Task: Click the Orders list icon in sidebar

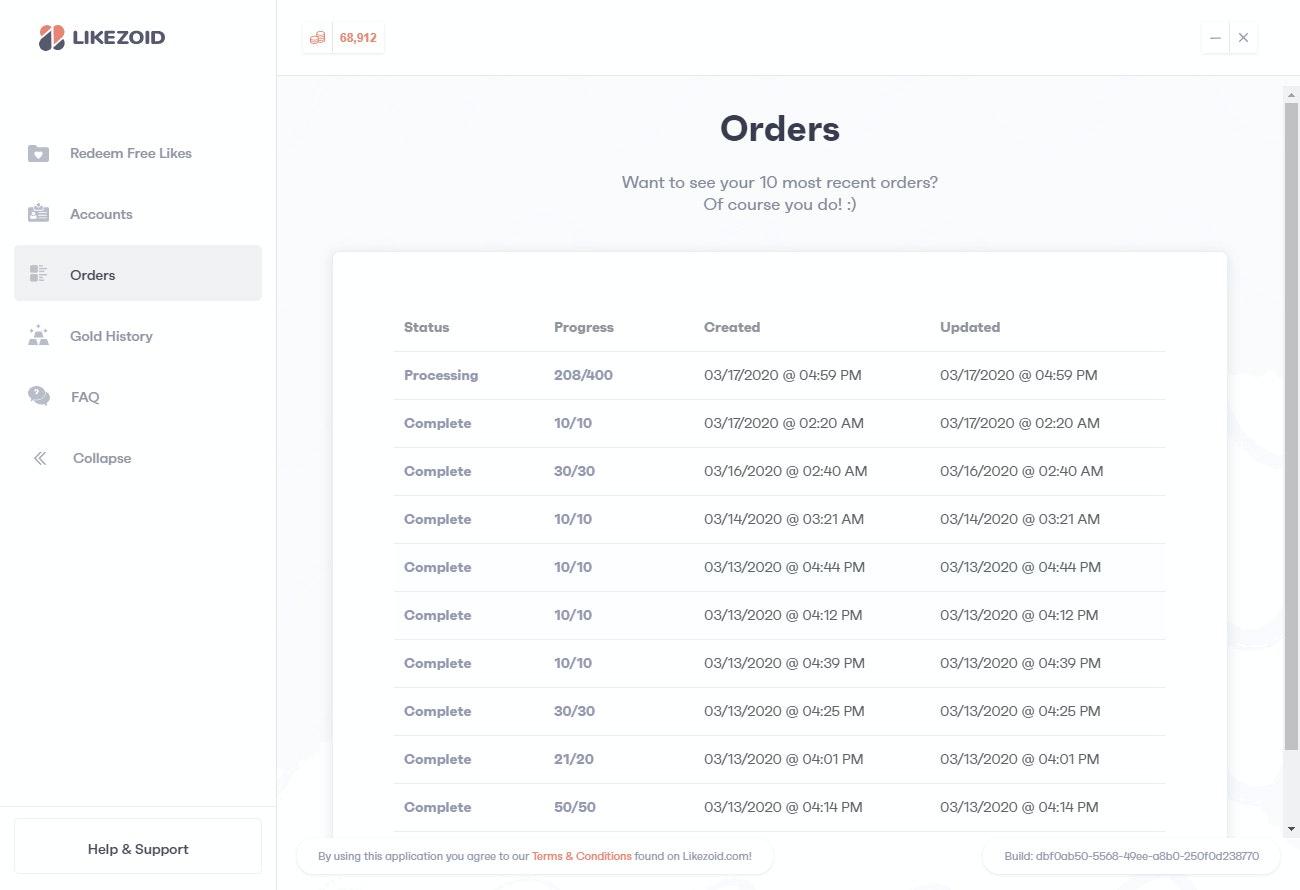Action: pyautogui.click(x=38, y=274)
